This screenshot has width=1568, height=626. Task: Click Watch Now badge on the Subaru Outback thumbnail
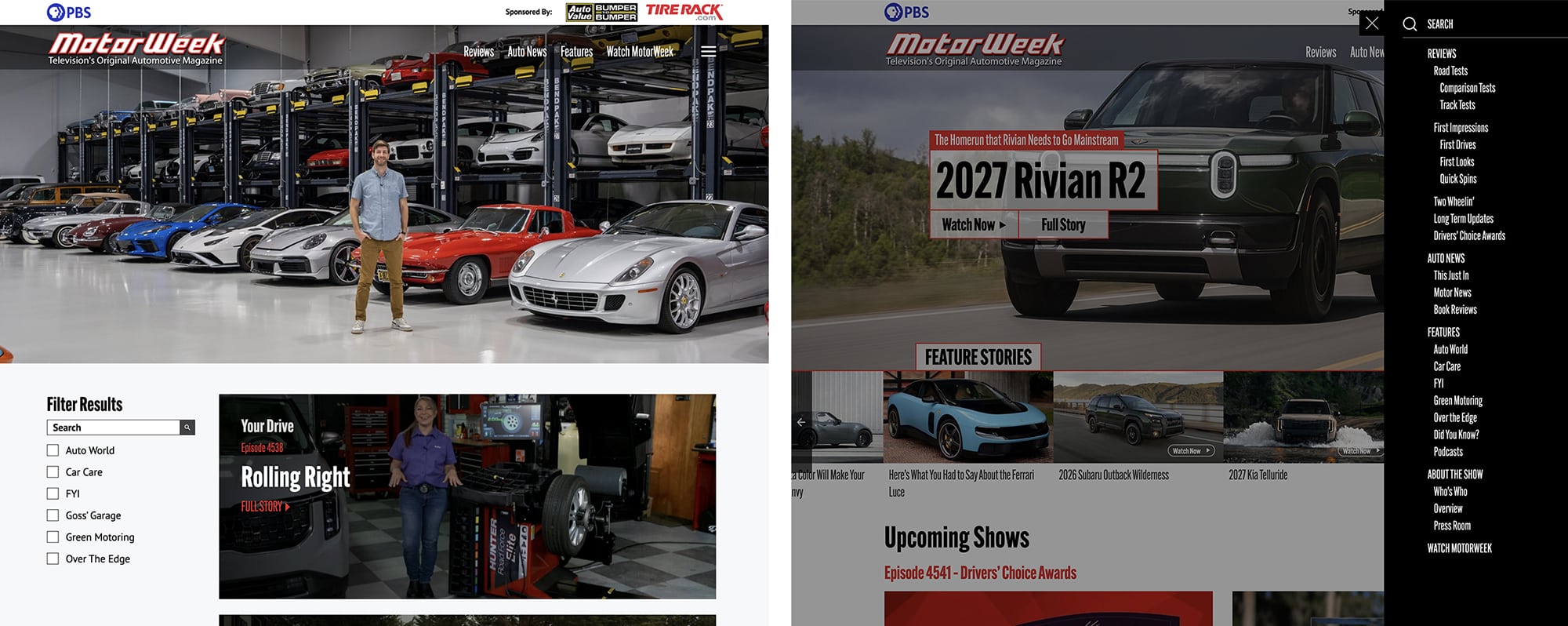(1191, 451)
